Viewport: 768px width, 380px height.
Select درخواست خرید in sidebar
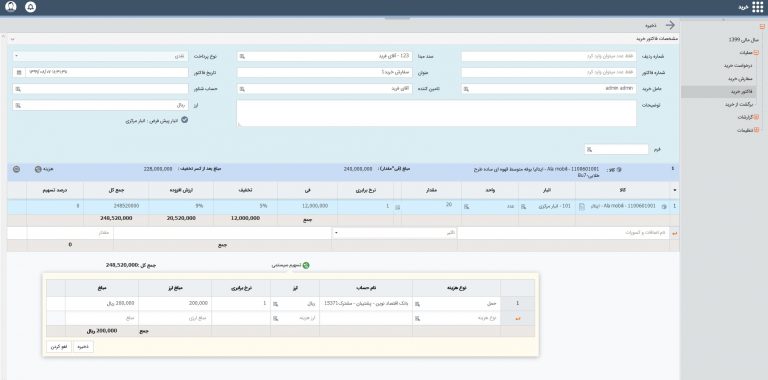738,65
